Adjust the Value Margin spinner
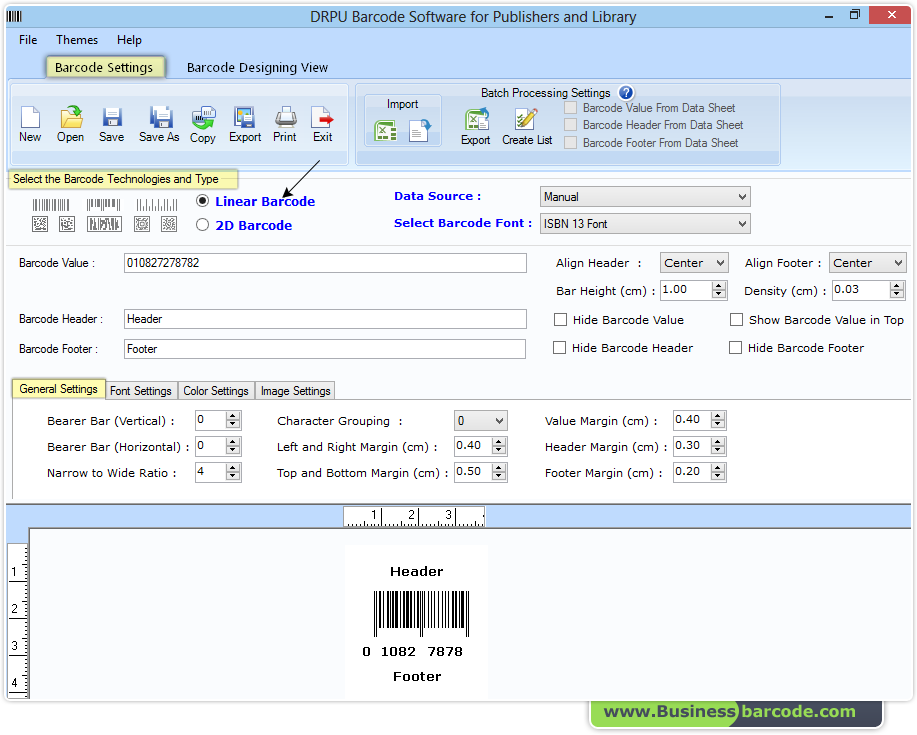 point(718,420)
